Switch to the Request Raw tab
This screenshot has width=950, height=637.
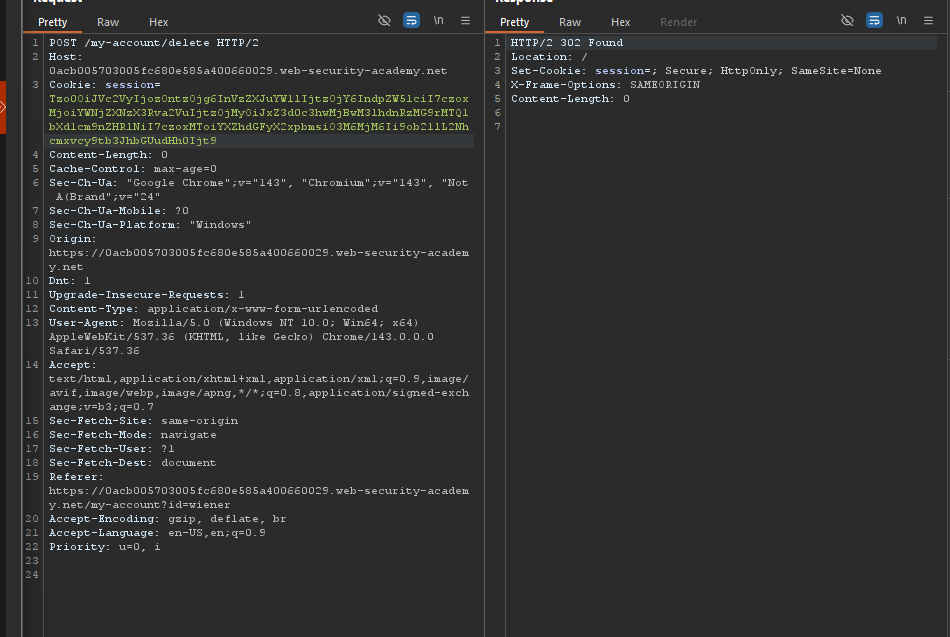click(108, 22)
